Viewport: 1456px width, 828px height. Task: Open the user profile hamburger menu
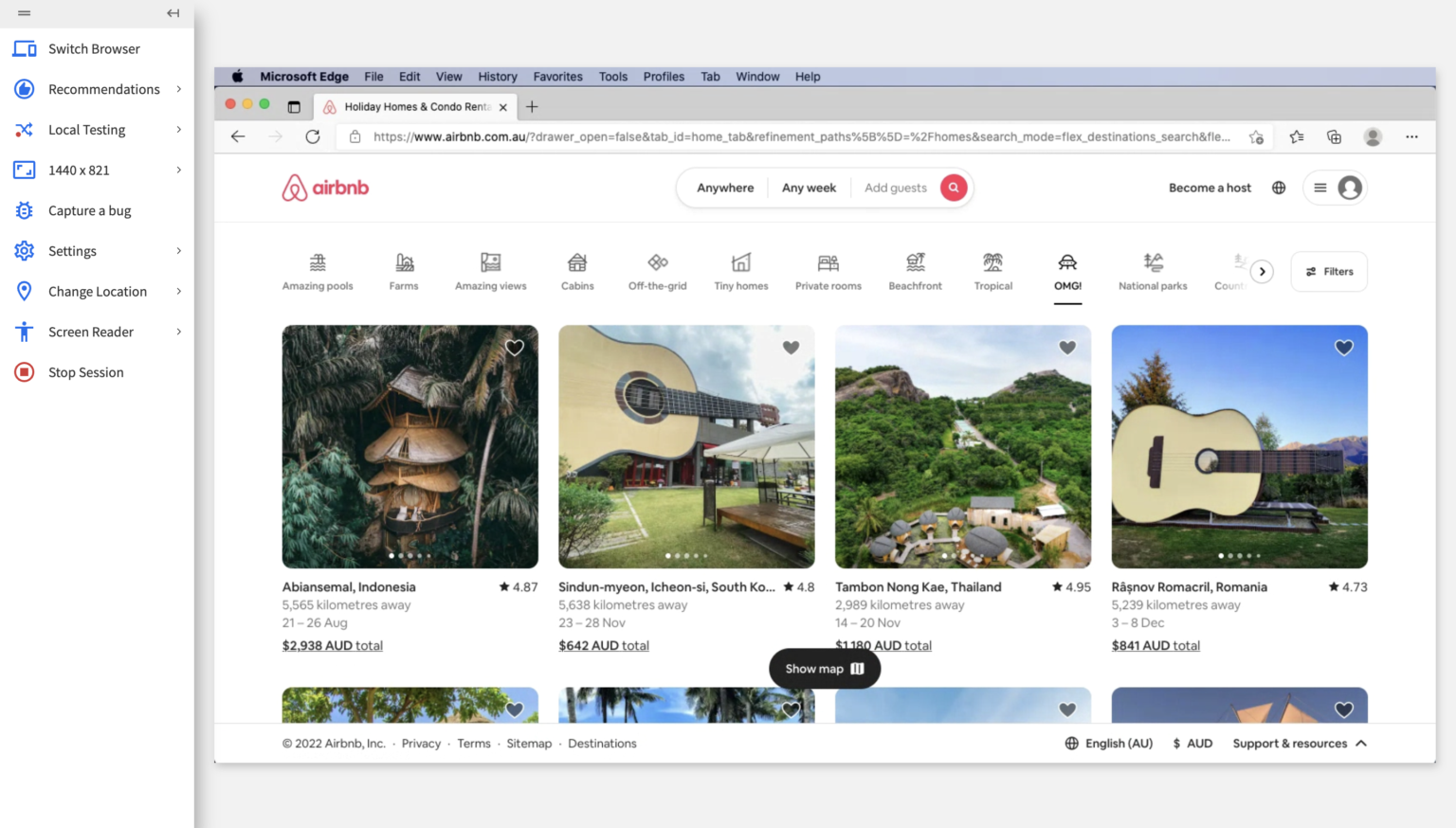(1335, 188)
